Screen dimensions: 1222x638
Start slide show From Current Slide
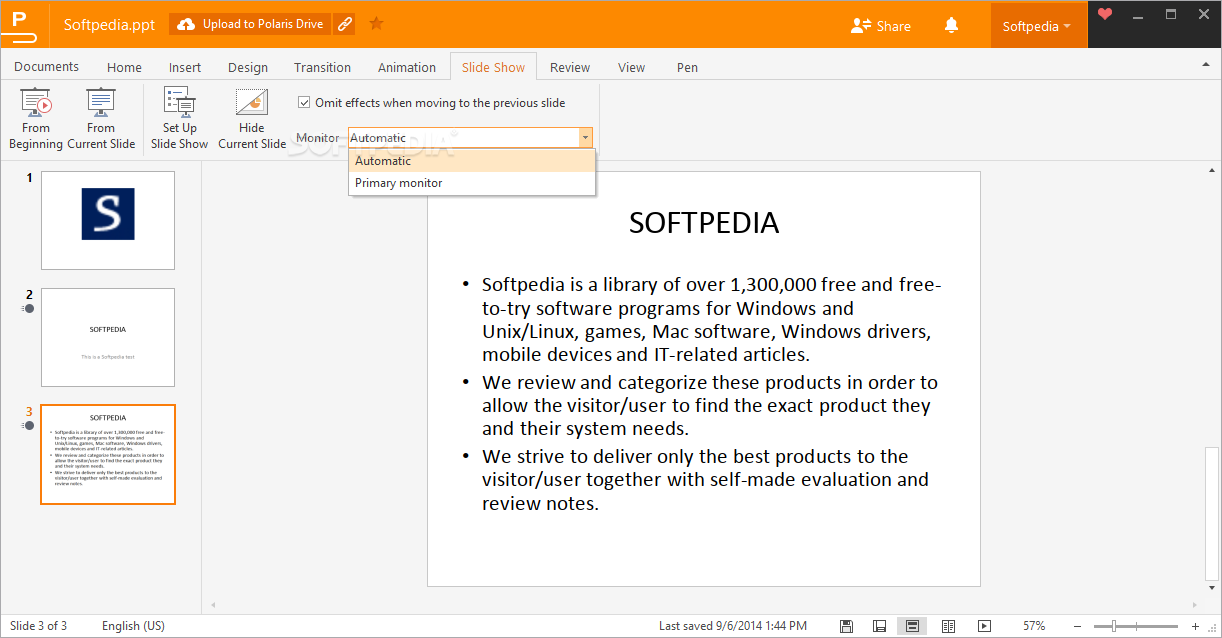click(101, 118)
